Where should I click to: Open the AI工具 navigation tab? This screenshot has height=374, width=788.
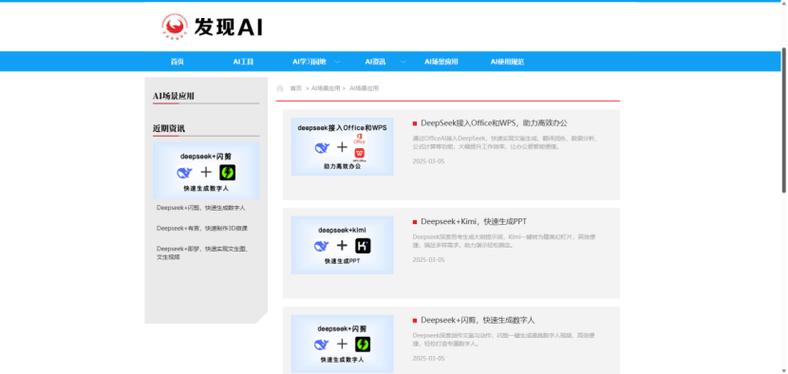[243, 62]
